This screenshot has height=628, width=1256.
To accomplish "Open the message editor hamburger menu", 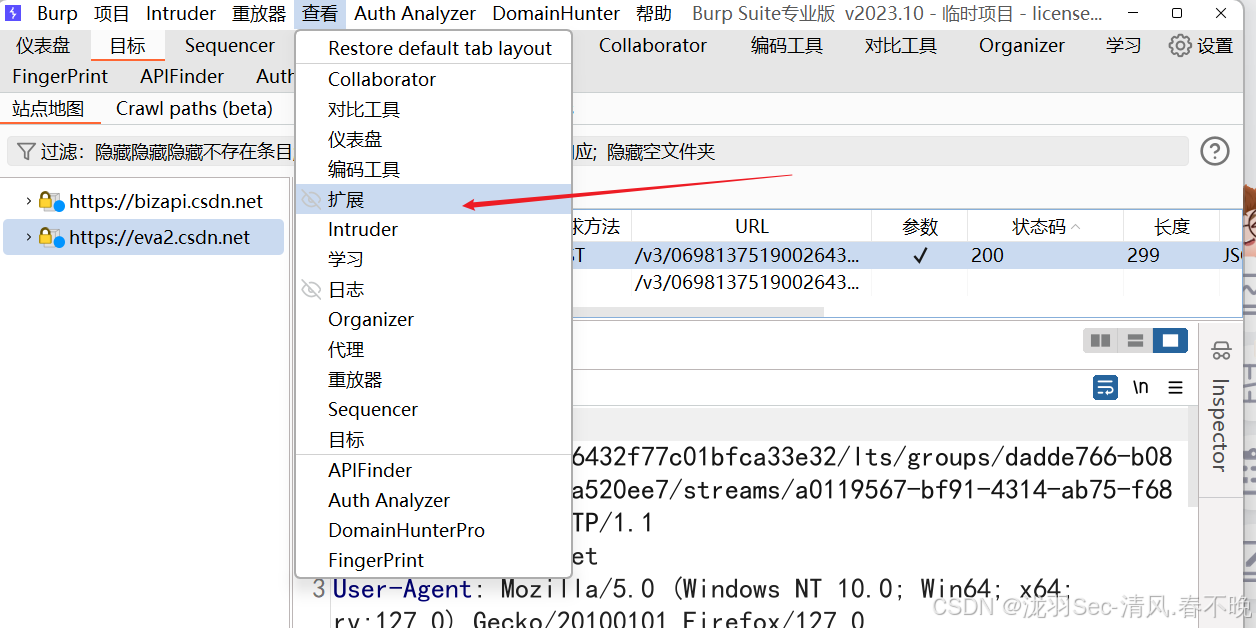I will pos(1176,387).
